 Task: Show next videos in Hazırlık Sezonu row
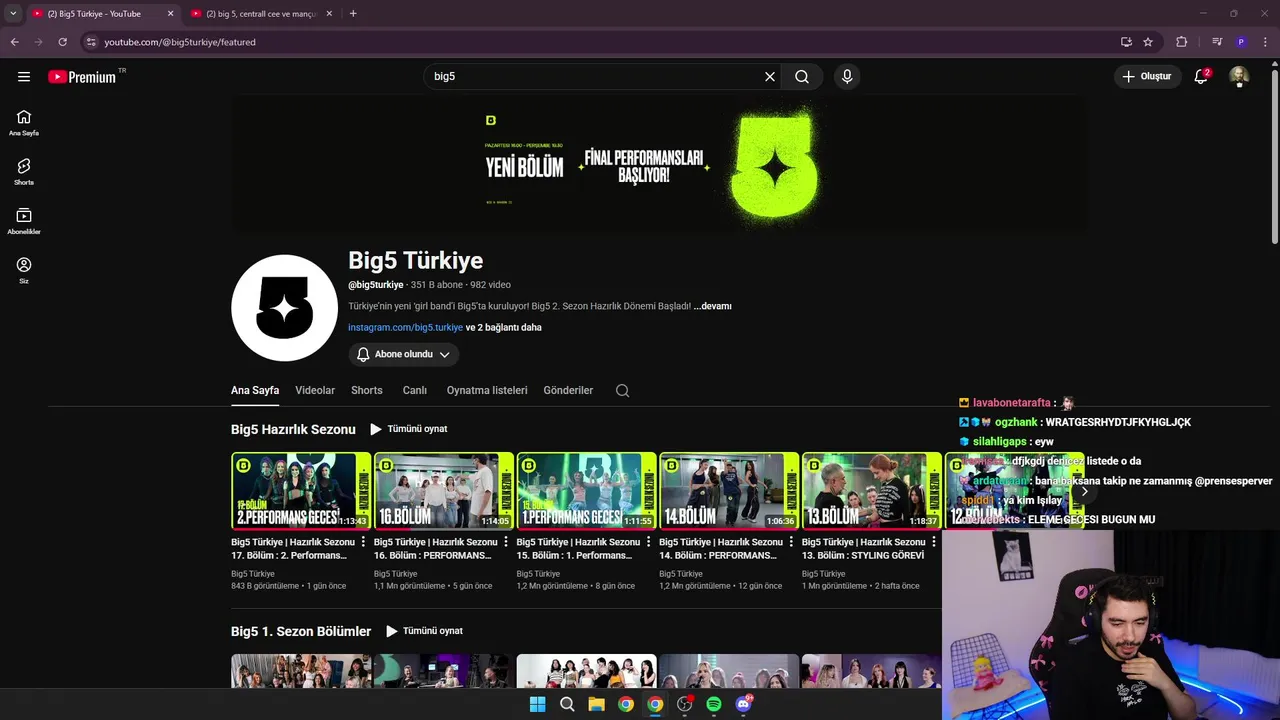click(x=1084, y=491)
